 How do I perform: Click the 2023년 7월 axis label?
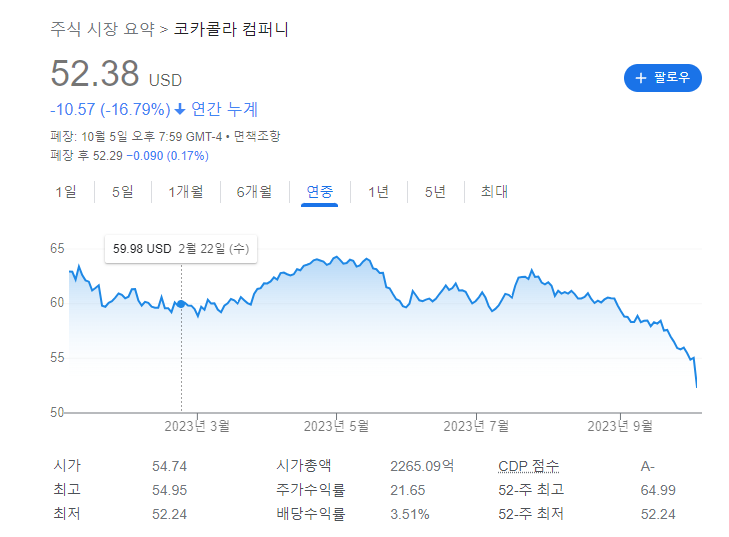tap(476, 426)
